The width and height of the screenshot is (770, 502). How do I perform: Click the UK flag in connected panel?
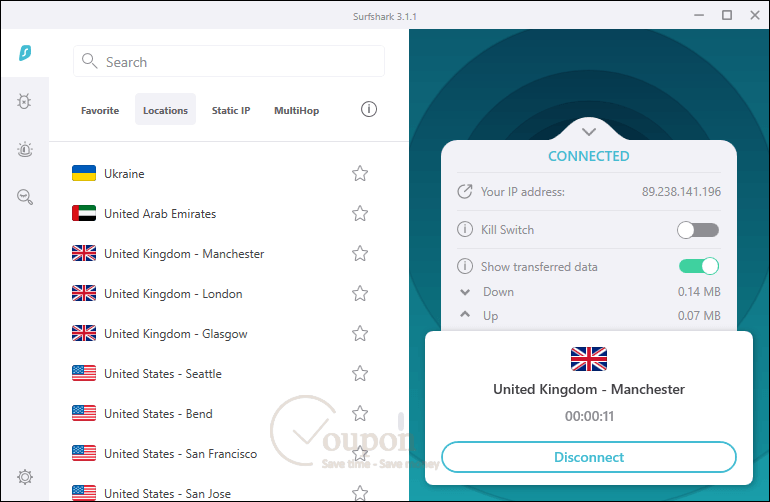(x=589, y=359)
